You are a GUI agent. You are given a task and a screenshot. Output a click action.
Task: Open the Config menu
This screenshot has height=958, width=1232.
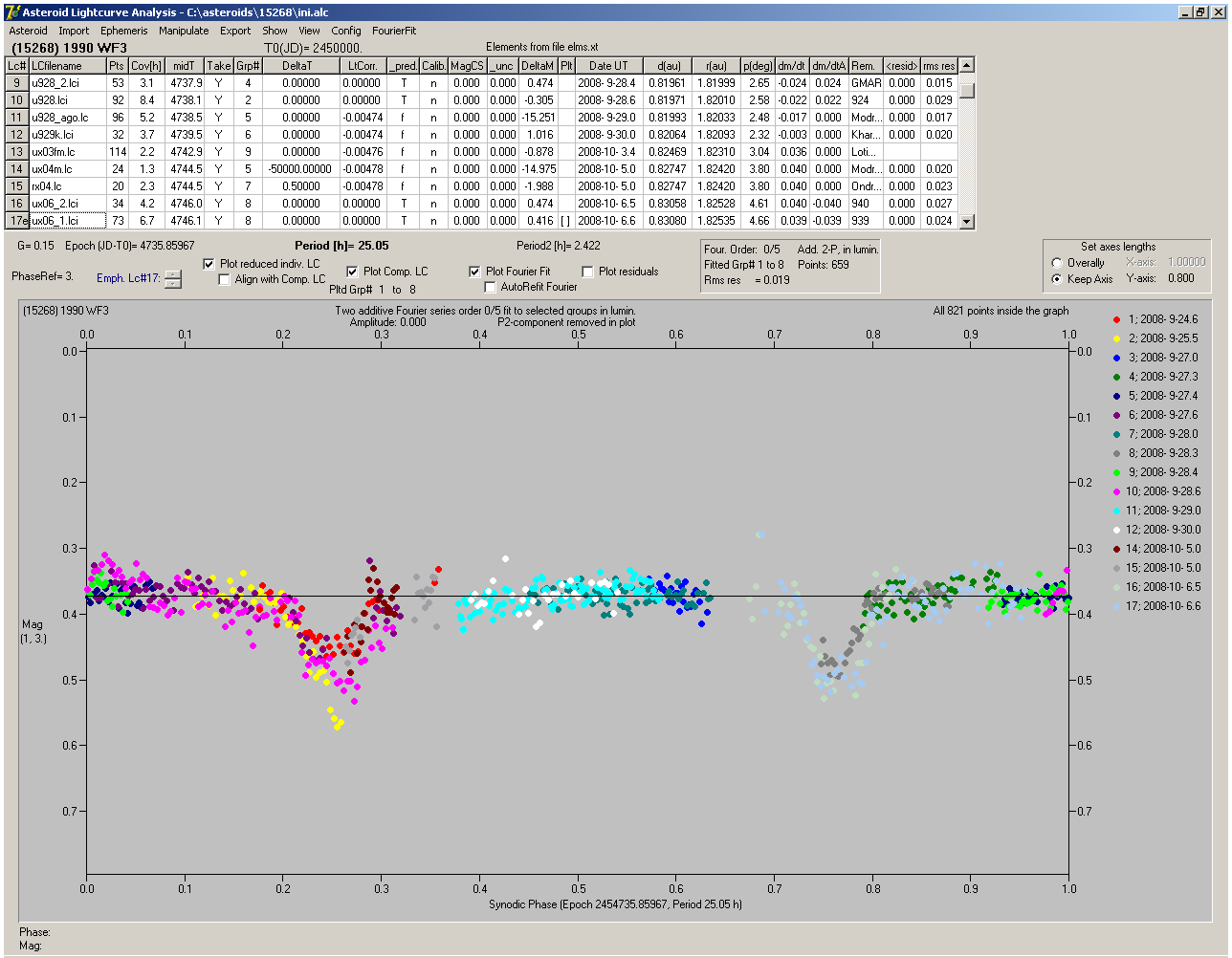tap(346, 31)
